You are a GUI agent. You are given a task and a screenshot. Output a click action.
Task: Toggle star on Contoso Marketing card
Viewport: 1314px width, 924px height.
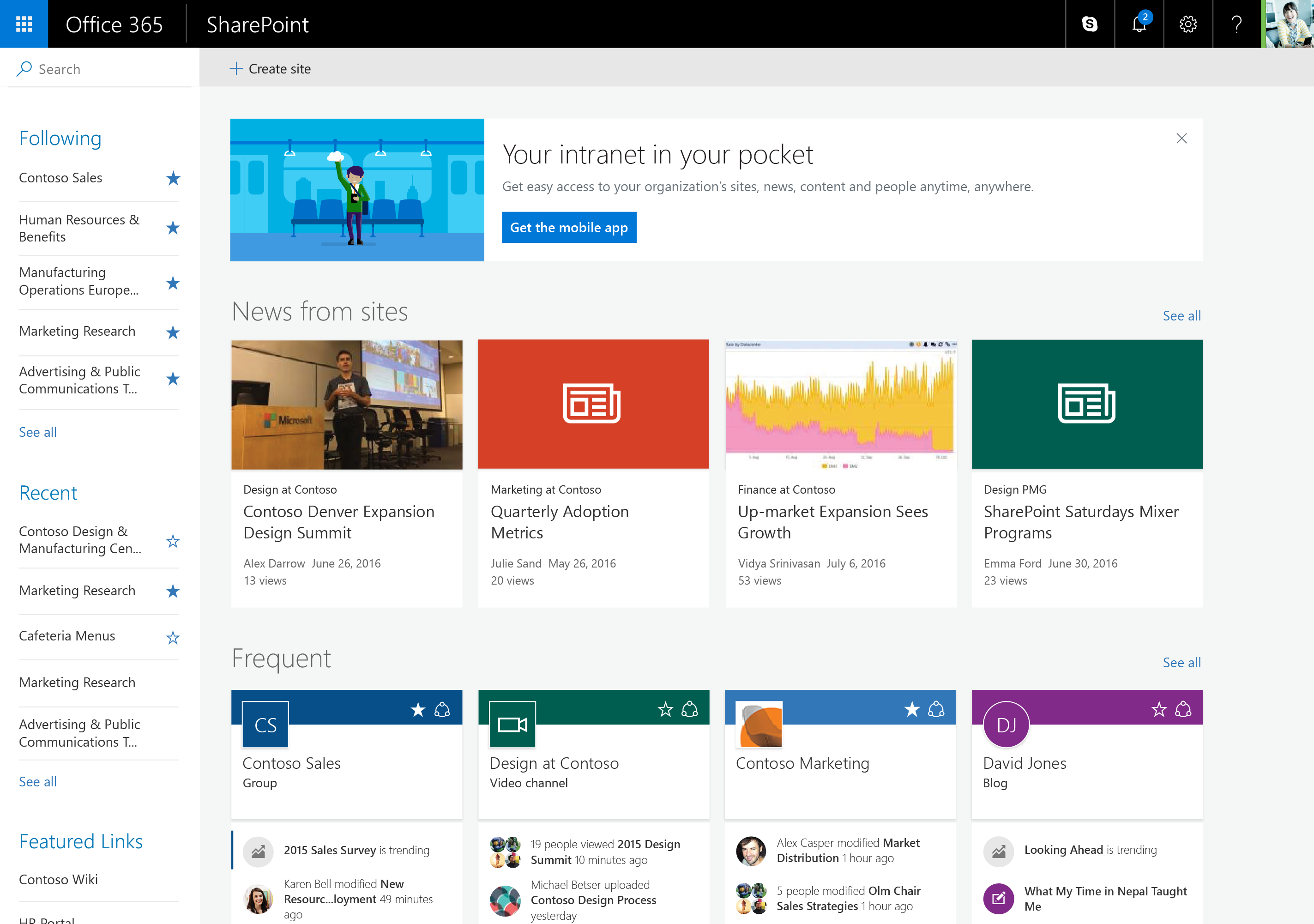coord(912,710)
